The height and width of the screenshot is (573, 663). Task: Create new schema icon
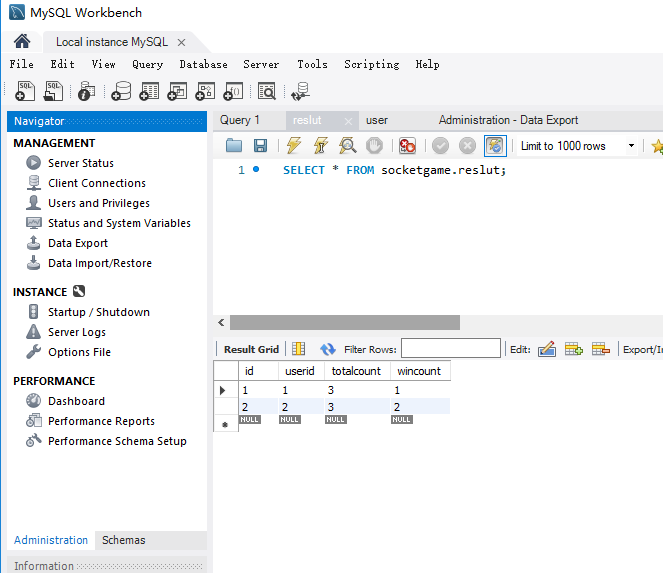(x=121, y=91)
